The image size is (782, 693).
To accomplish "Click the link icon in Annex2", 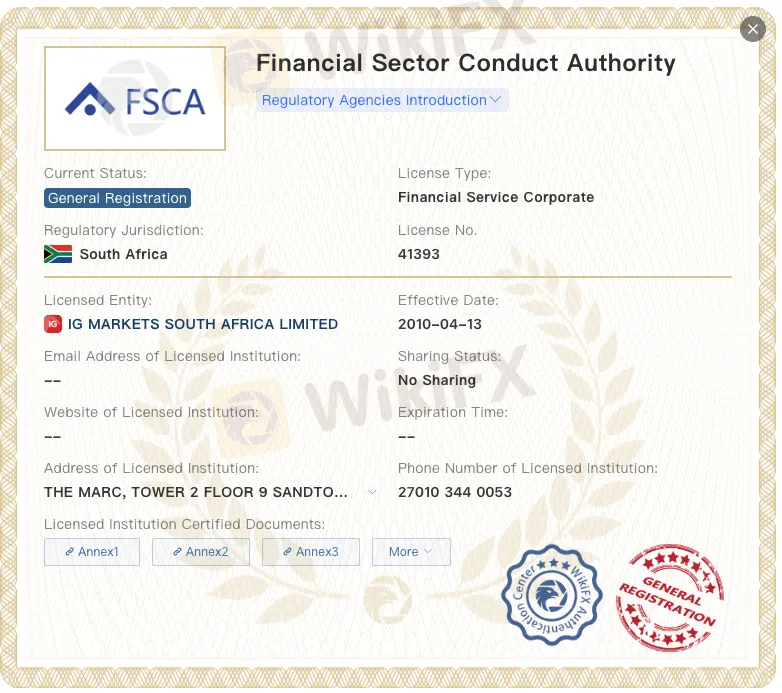I will pyautogui.click(x=177, y=552).
